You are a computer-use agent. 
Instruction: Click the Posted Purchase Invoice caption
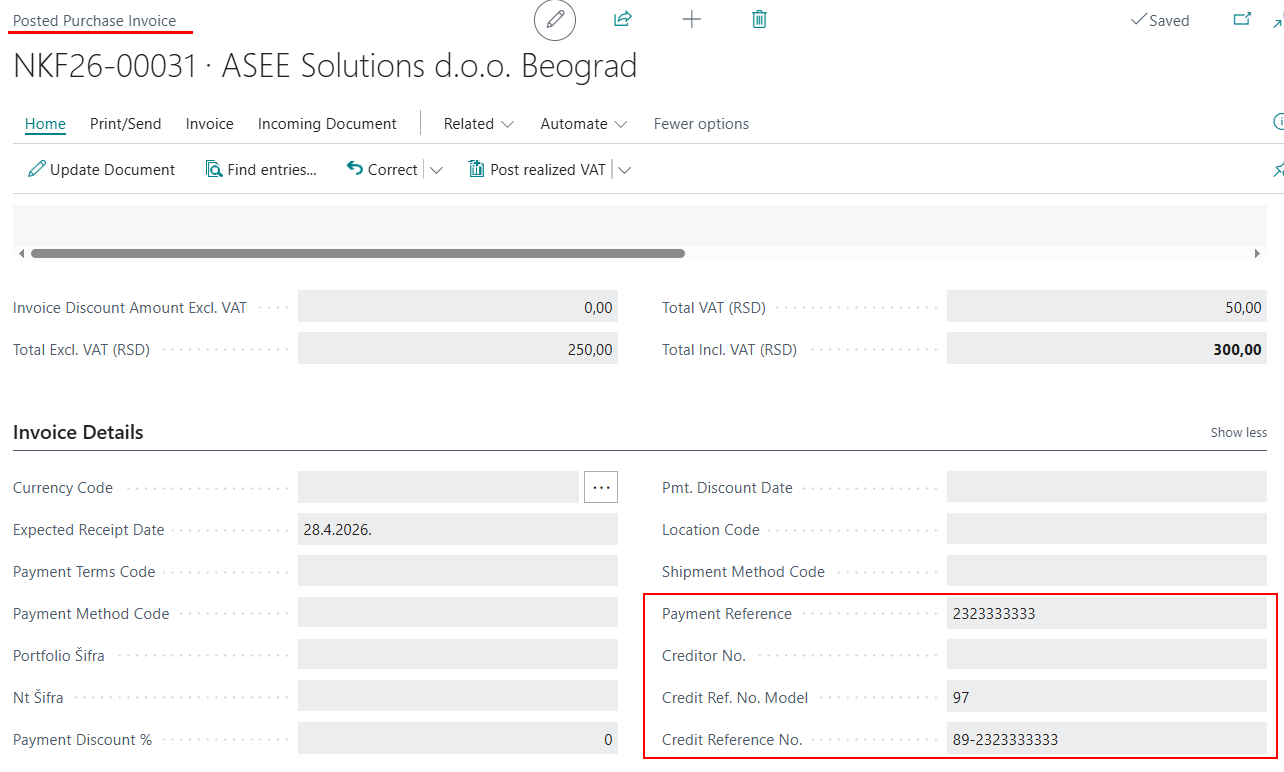(x=94, y=20)
